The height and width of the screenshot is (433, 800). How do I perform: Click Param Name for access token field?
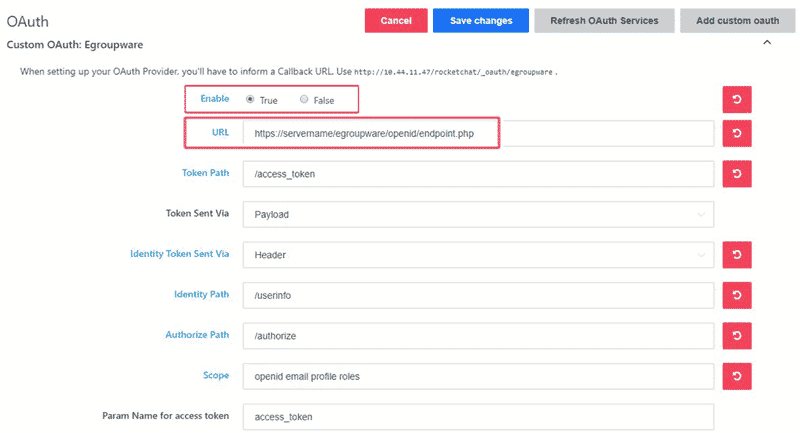[478, 417]
